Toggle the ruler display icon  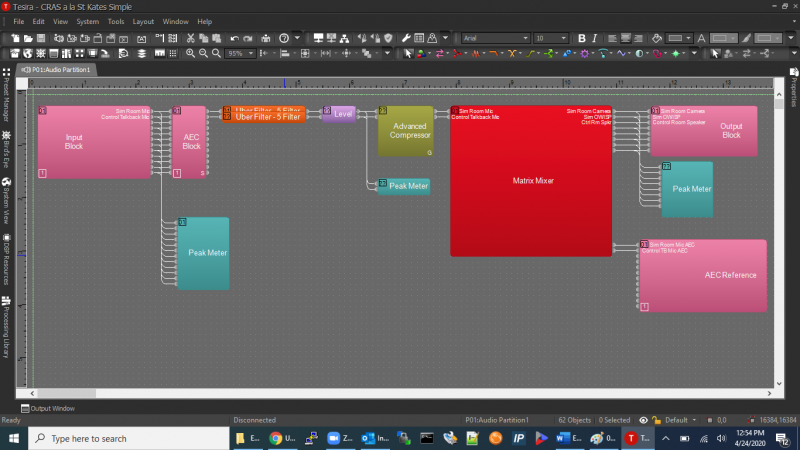point(160,53)
